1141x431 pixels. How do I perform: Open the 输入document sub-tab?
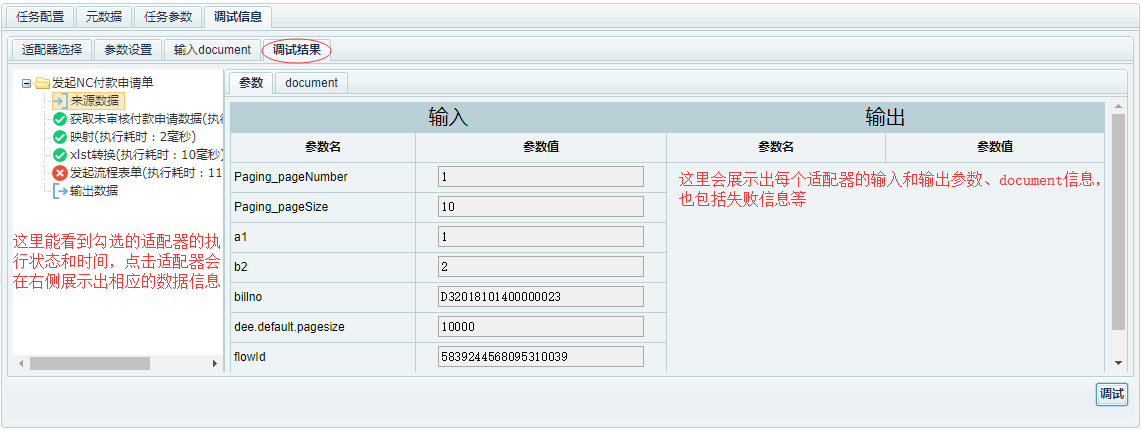tap(212, 50)
